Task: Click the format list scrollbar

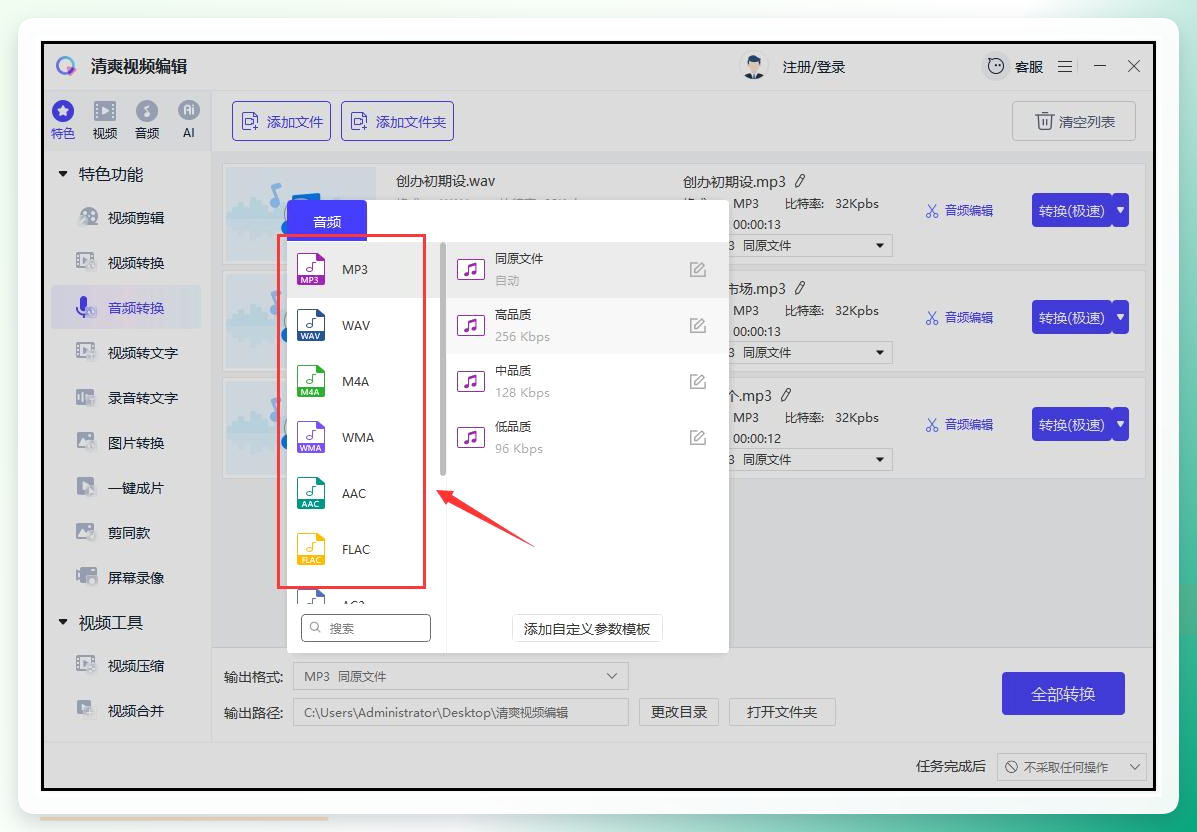Action: tap(443, 359)
